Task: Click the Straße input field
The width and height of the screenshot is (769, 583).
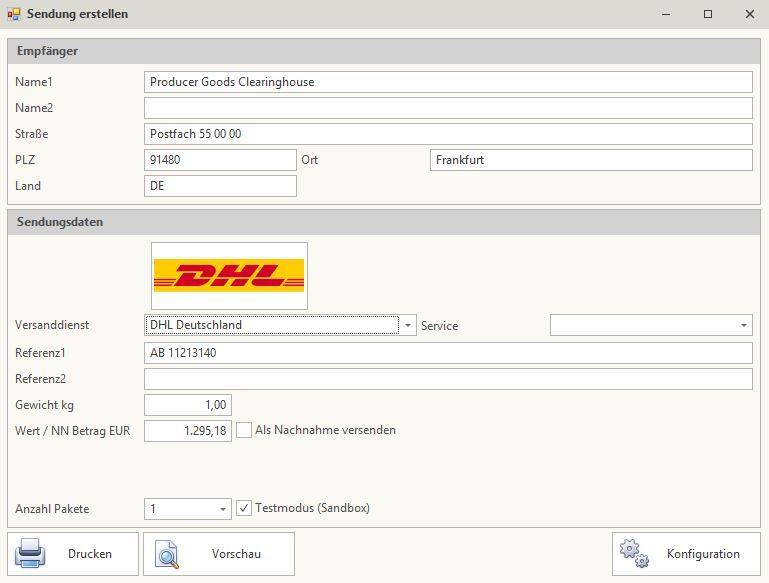Action: pyautogui.click(x=447, y=134)
